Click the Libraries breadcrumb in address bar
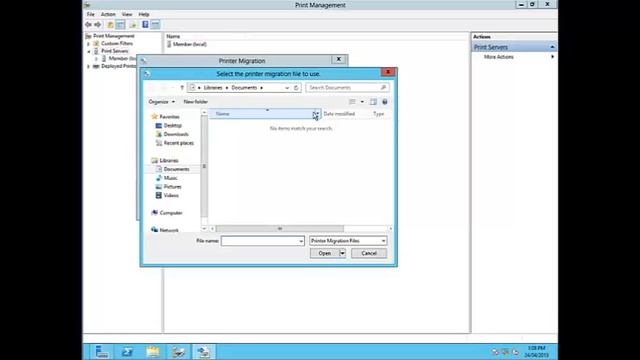This screenshot has width=640, height=360. click(x=213, y=88)
